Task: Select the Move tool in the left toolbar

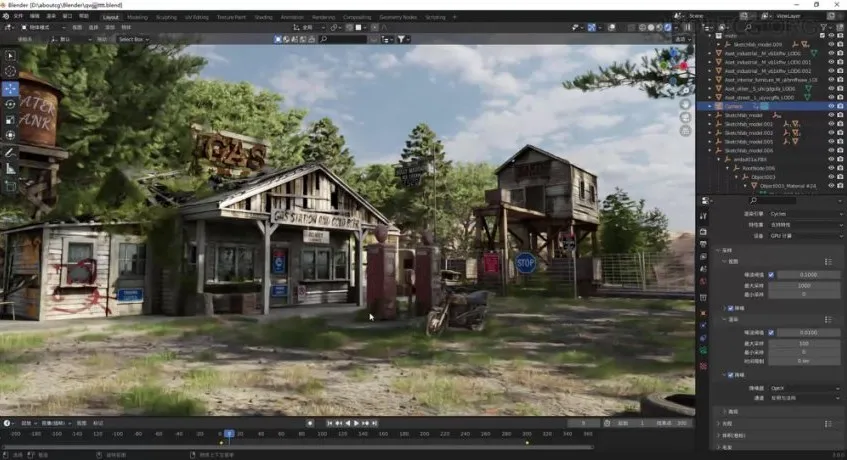Action: point(10,88)
